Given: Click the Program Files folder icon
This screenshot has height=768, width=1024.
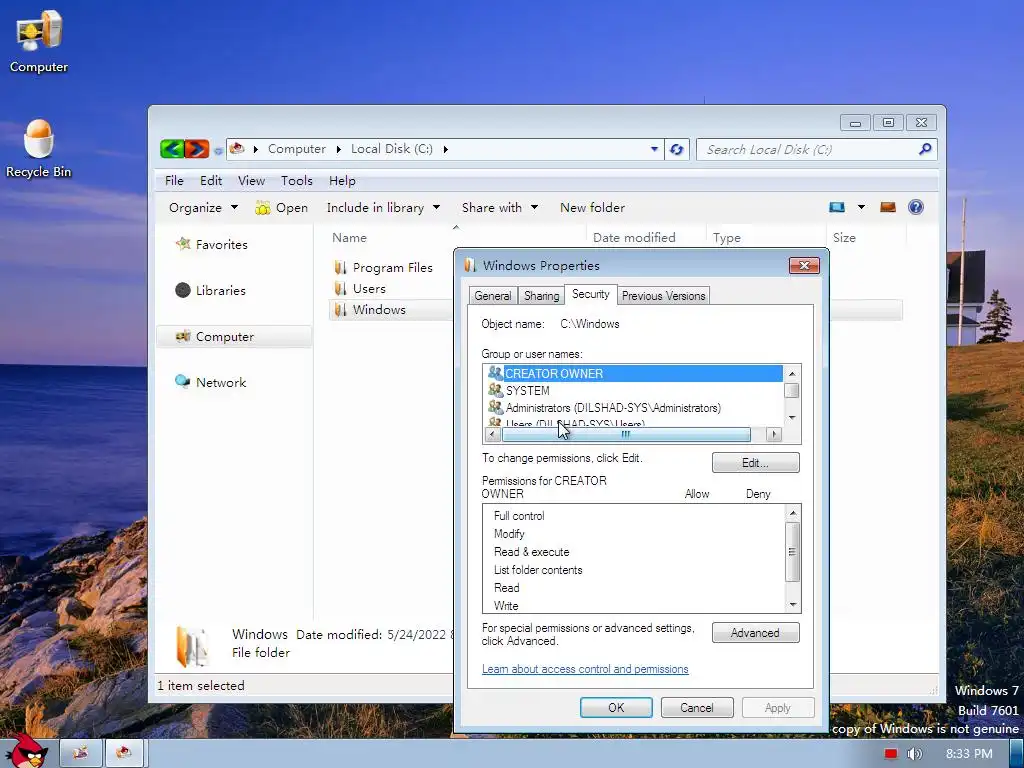Looking at the screenshot, I should [x=340, y=267].
